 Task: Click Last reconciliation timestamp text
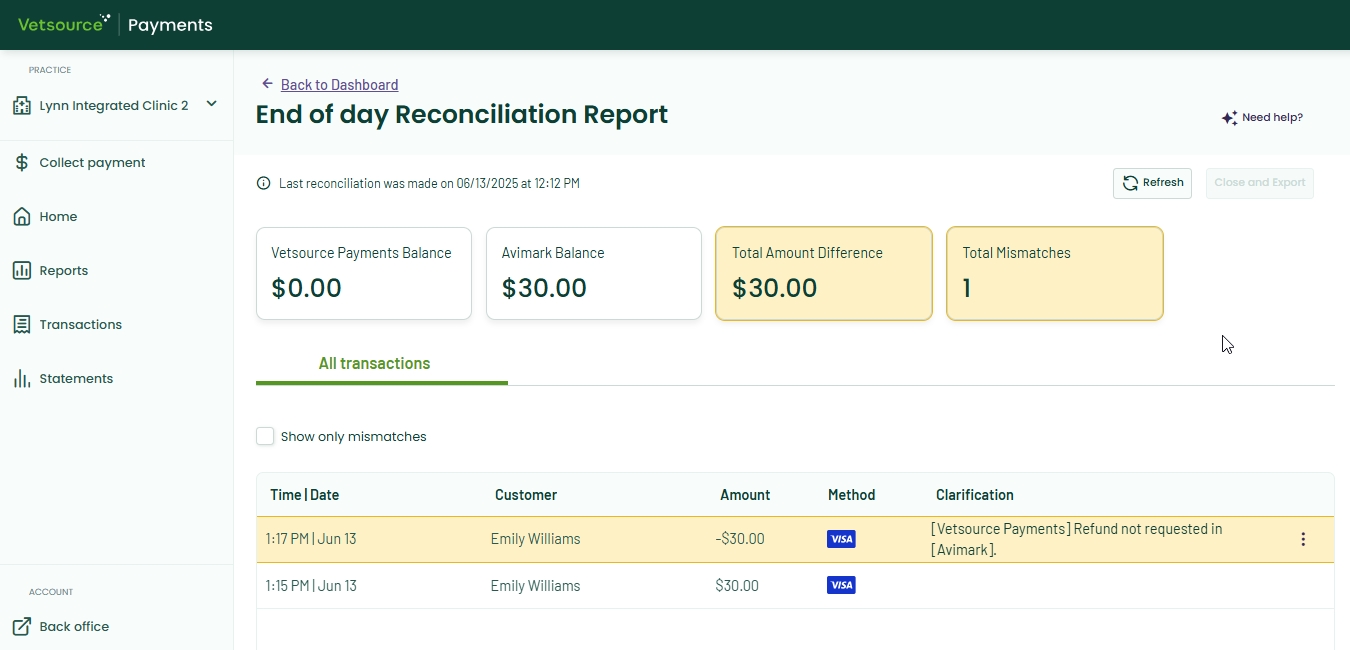pos(429,183)
